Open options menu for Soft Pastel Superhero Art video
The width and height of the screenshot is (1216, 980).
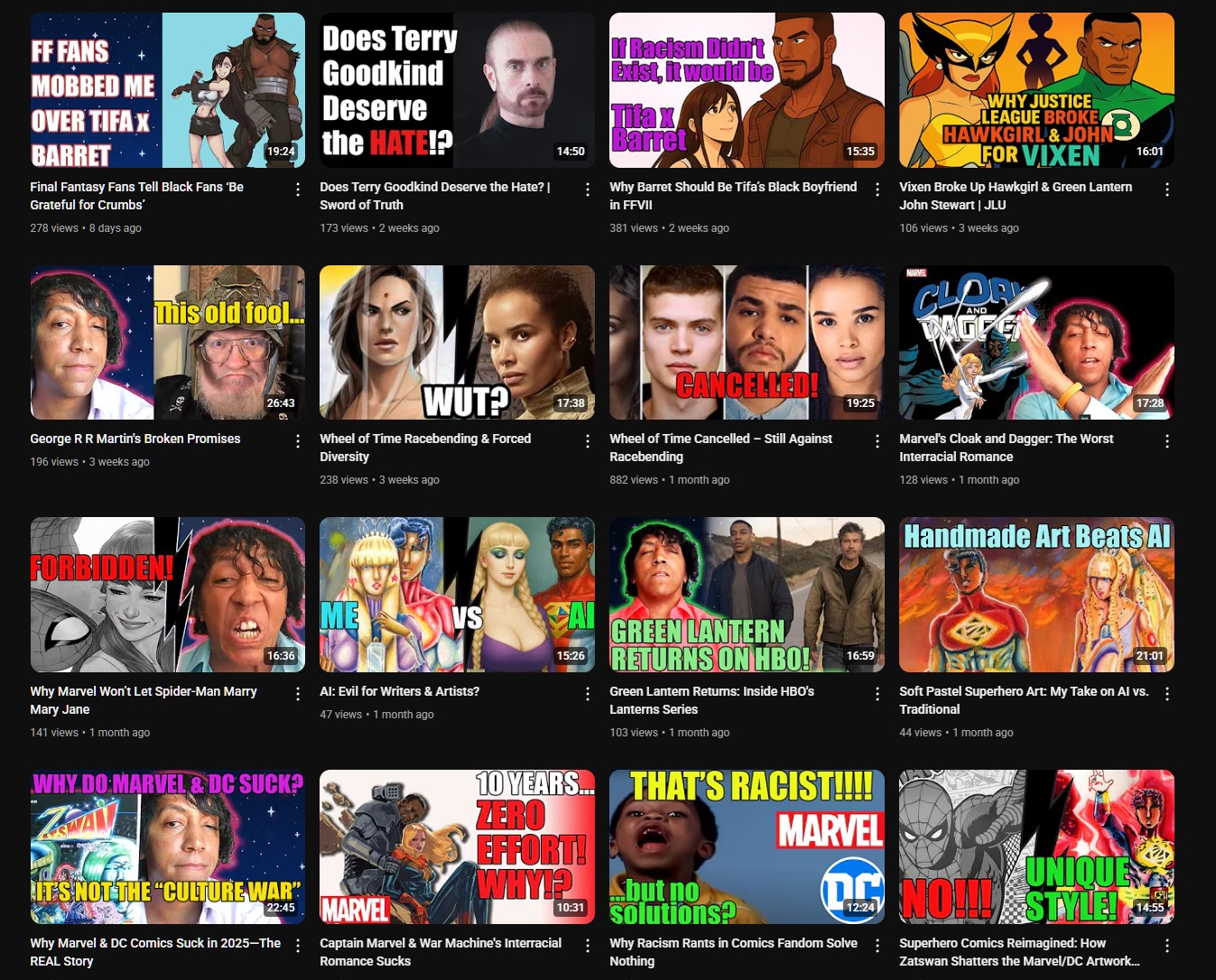click(1167, 694)
